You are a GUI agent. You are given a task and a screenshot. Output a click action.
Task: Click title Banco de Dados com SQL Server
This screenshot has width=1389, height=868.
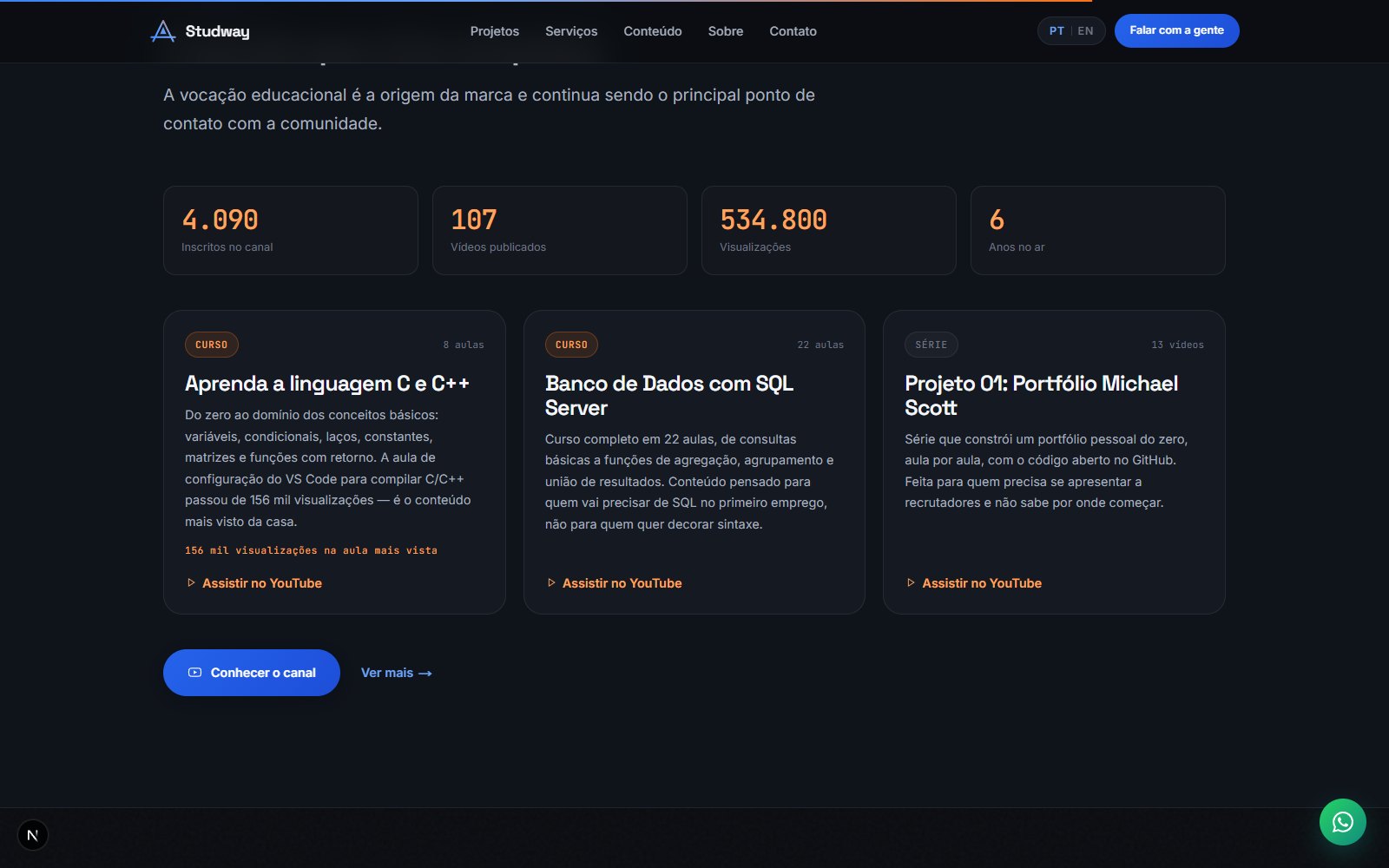(x=669, y=396)
